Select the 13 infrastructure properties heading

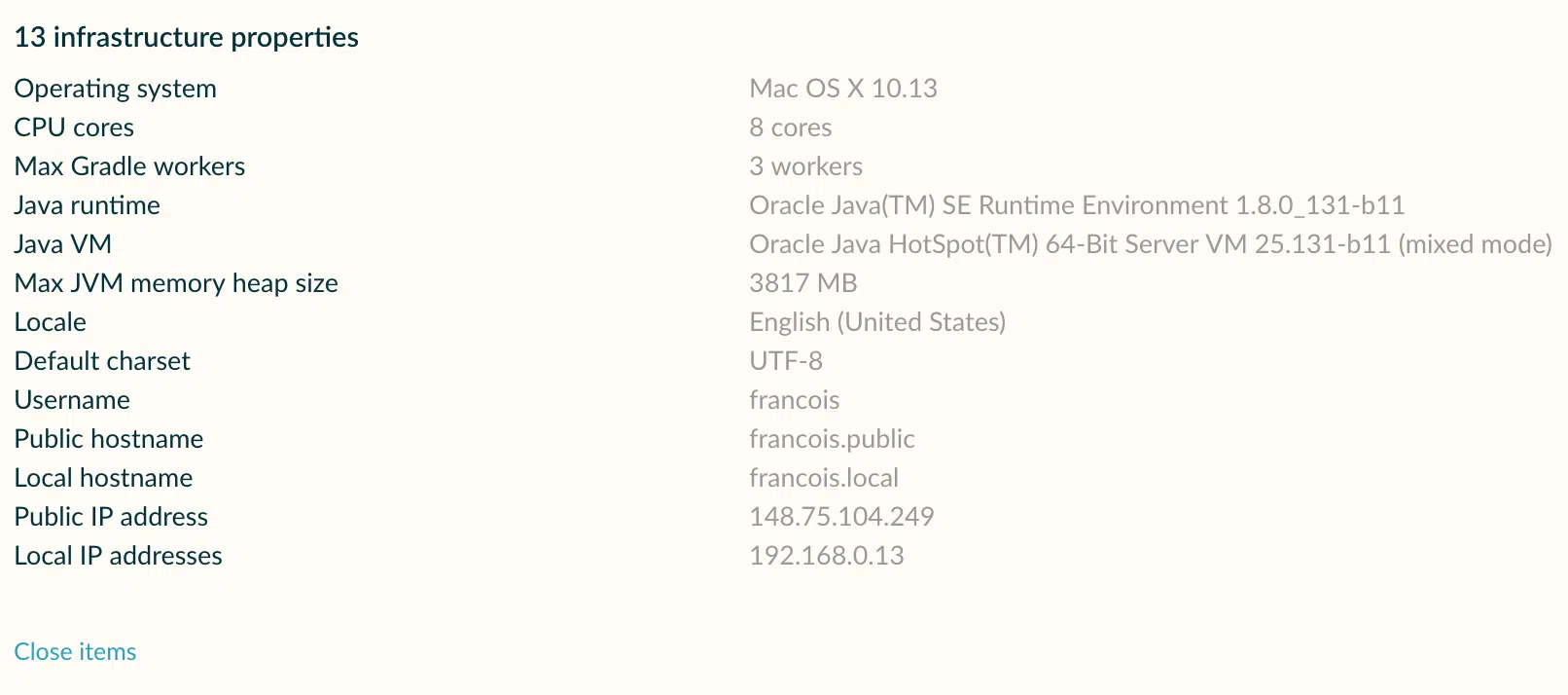tap(186, 37)
